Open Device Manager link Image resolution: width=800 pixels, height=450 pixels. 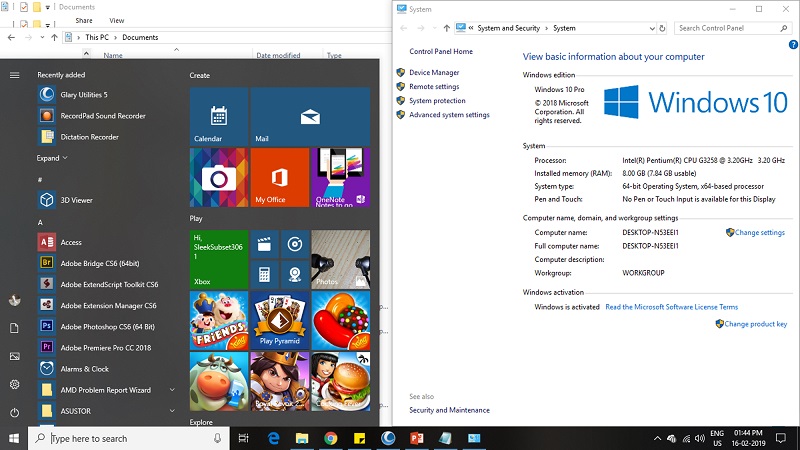[x=434, y=72]
